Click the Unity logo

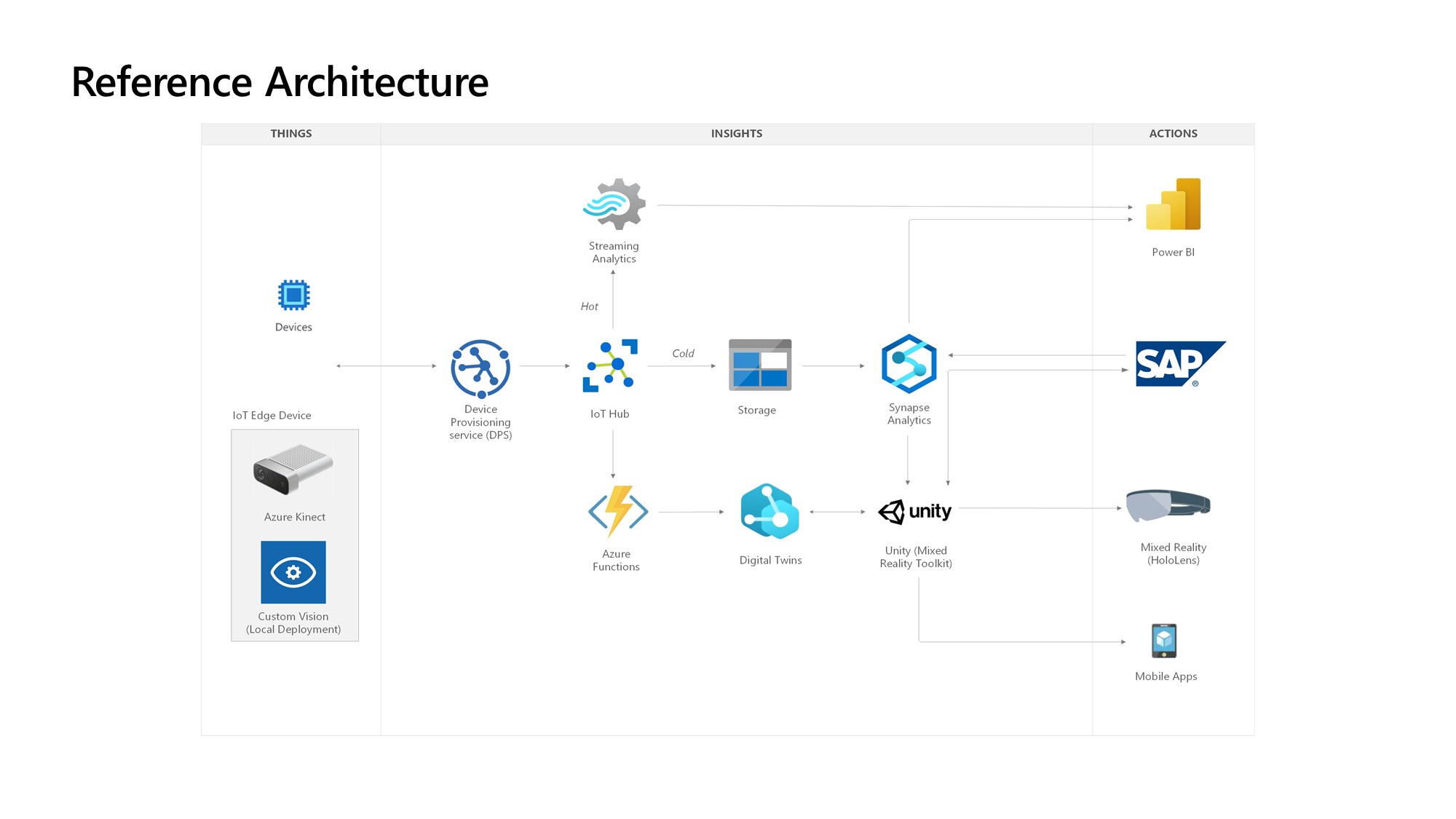(914, 512)
